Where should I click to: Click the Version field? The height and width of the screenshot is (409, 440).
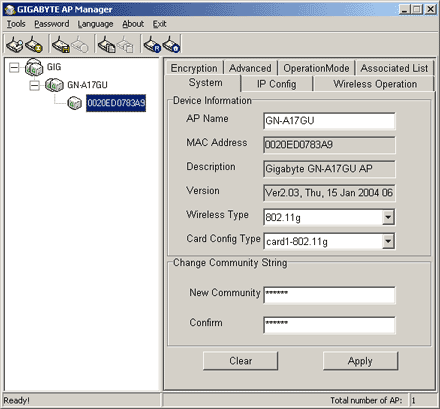tap(329, 193)
